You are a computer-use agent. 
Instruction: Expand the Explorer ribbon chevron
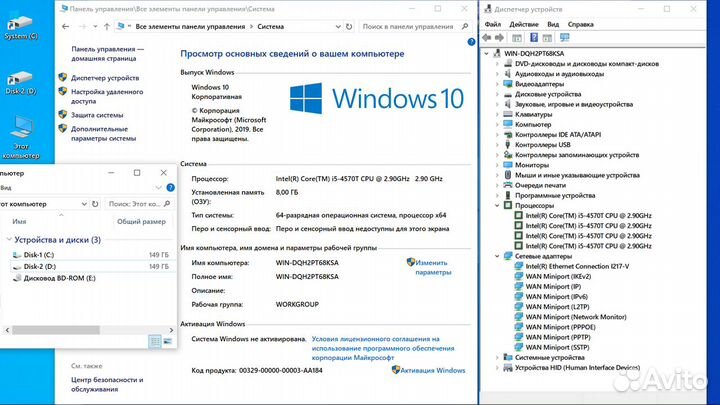pos(158,187)
